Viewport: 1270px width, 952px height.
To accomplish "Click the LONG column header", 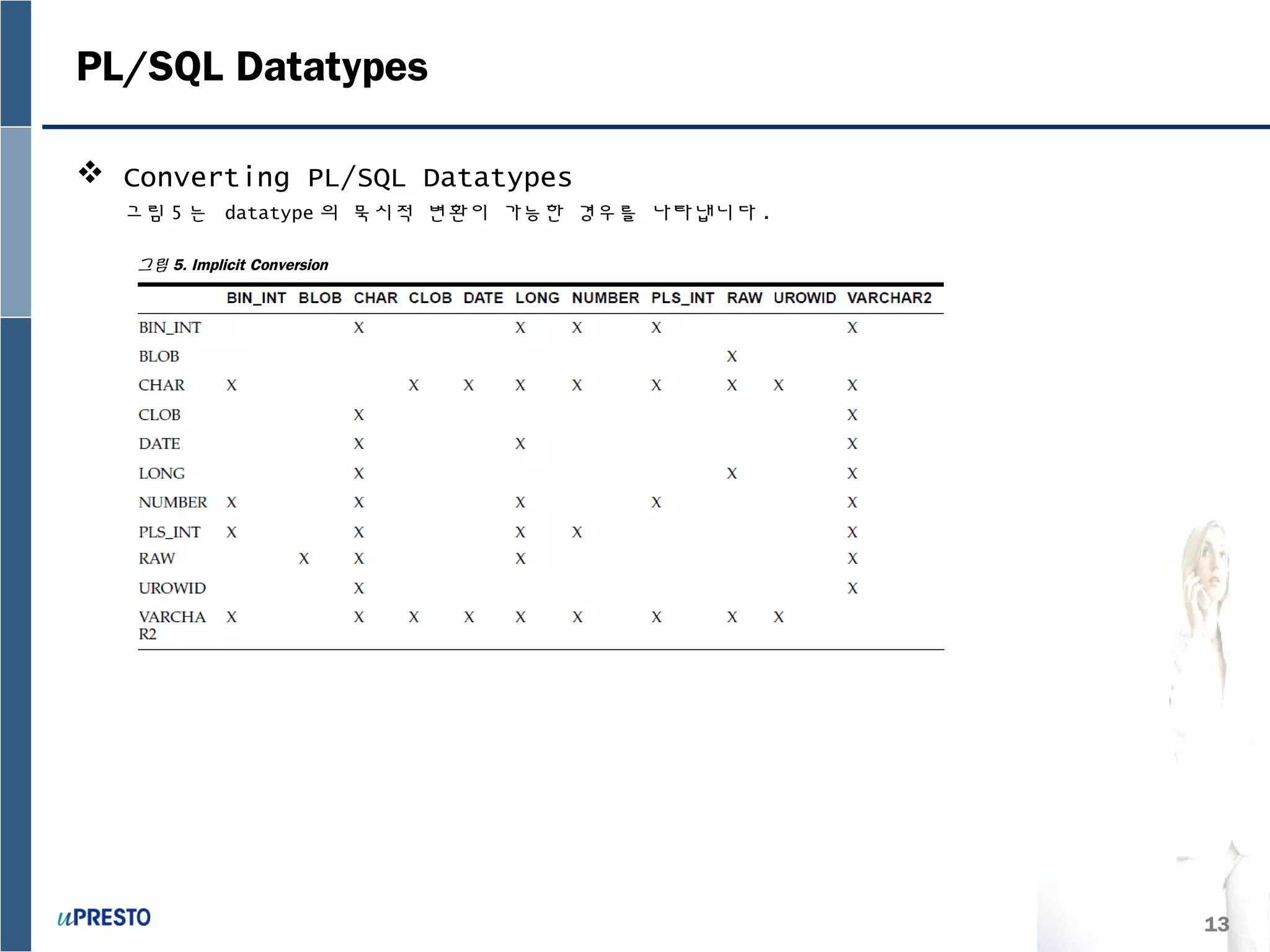I will click(x=537, y=298).
